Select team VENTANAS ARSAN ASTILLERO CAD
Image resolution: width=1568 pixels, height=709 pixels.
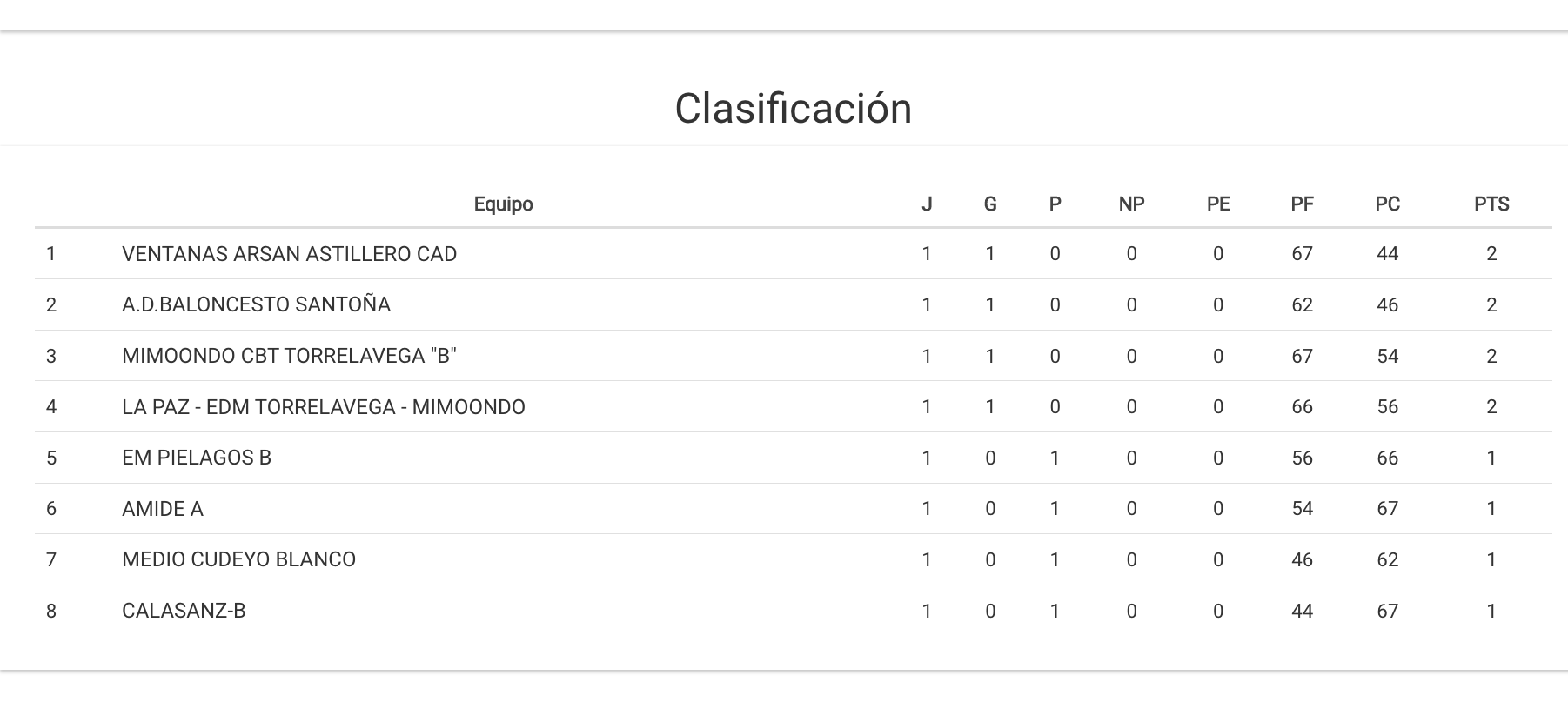(x=289, y=254)
